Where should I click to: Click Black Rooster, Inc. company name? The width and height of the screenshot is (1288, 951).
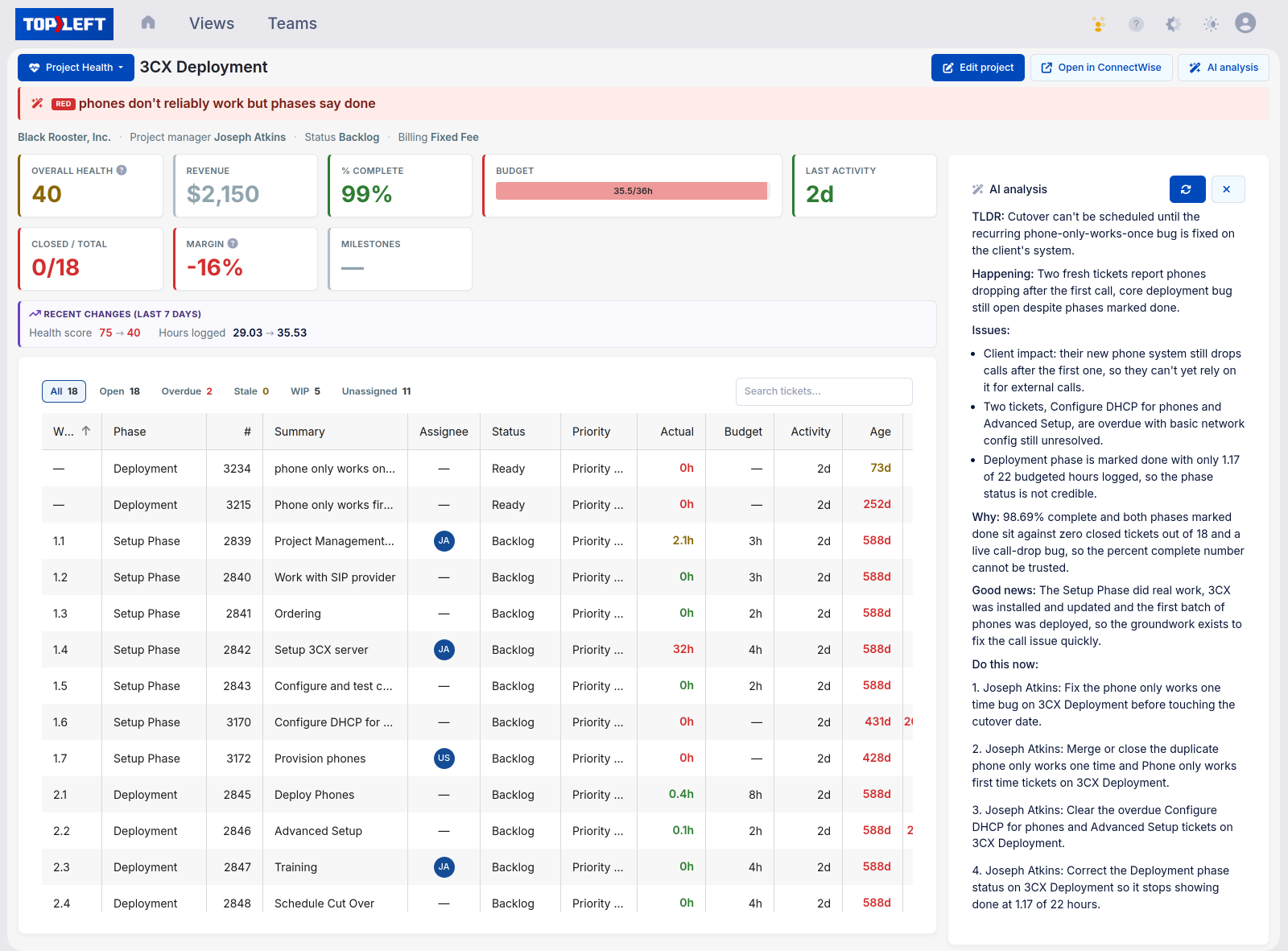(x=64, y=137)
